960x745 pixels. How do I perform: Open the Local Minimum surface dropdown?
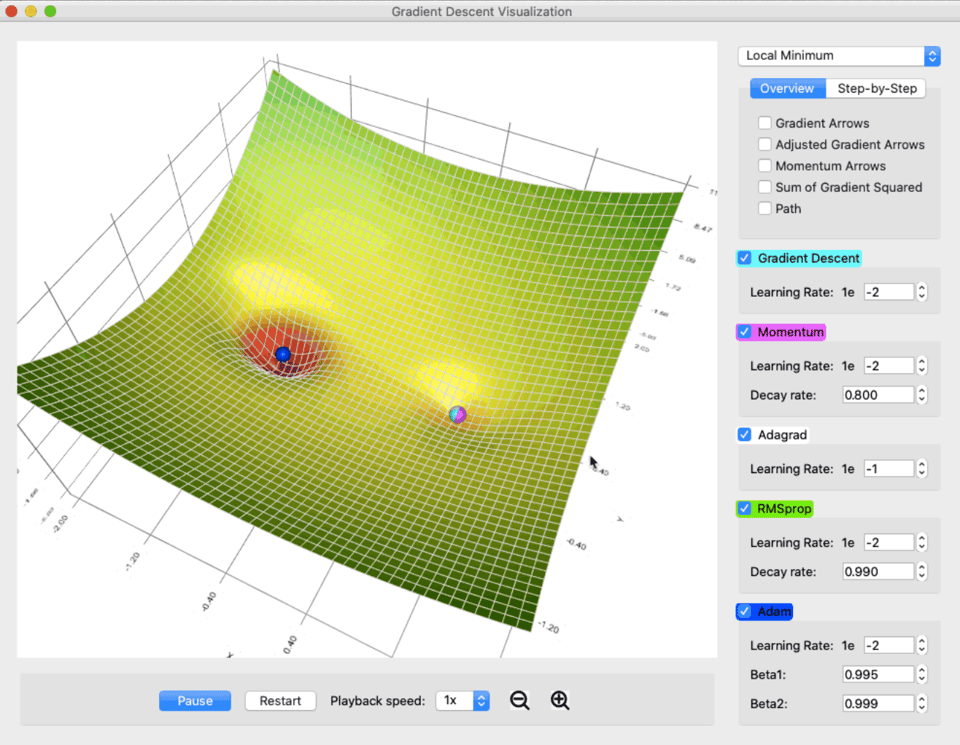point(839,56)
